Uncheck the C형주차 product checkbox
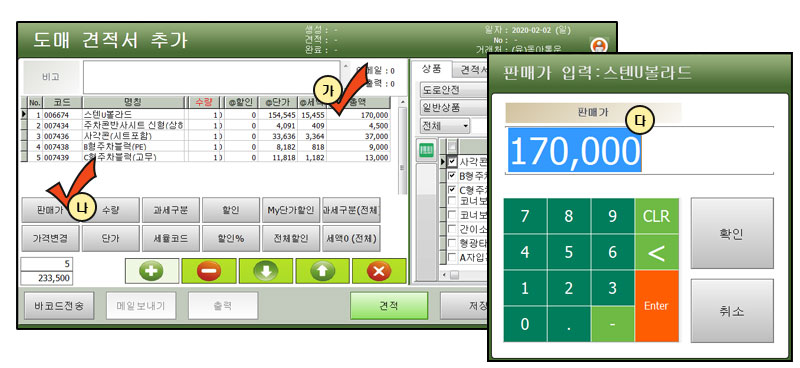 [x=452, y=189]
